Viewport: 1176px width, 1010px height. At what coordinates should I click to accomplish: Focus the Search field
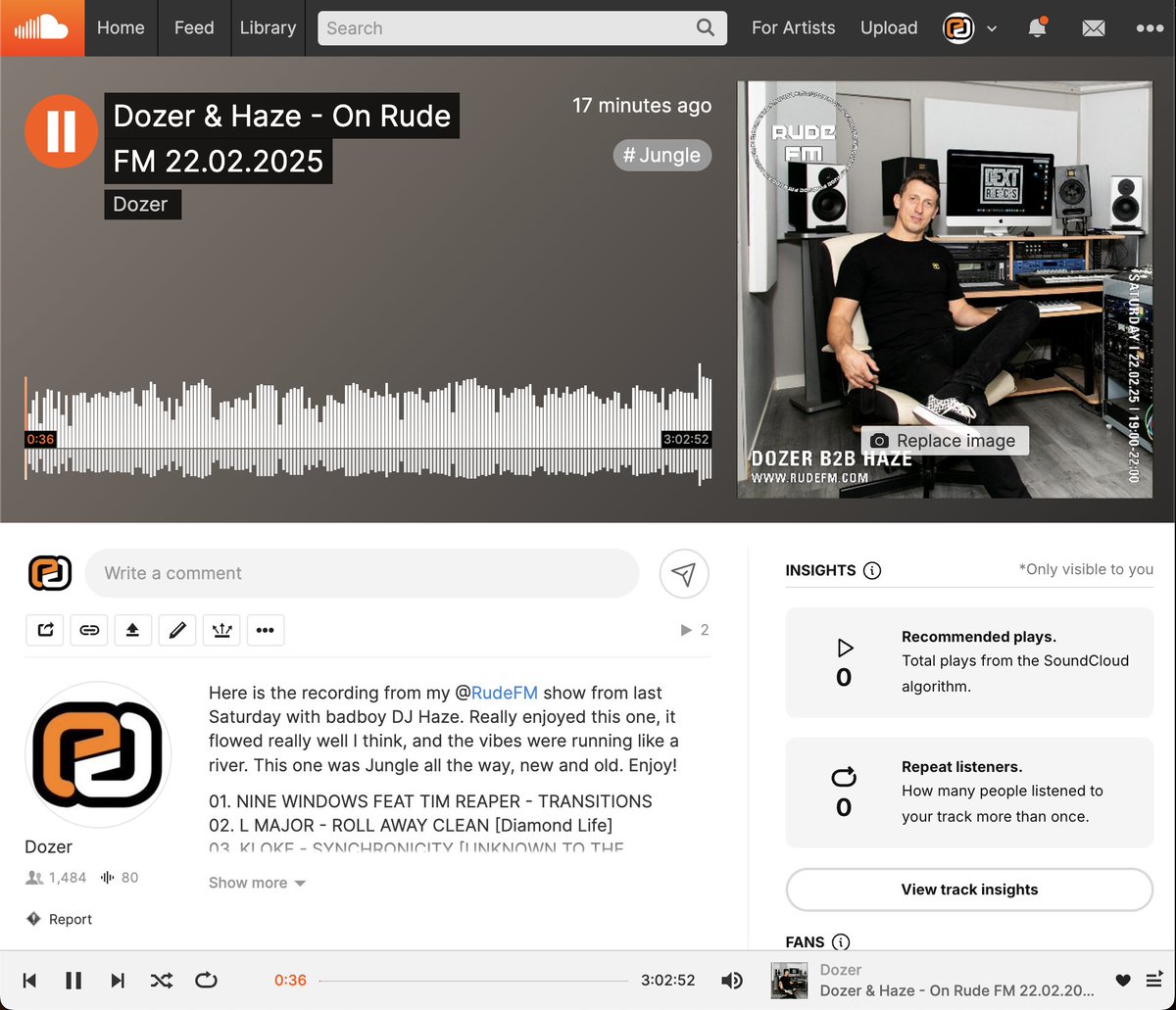pos(522,28)
